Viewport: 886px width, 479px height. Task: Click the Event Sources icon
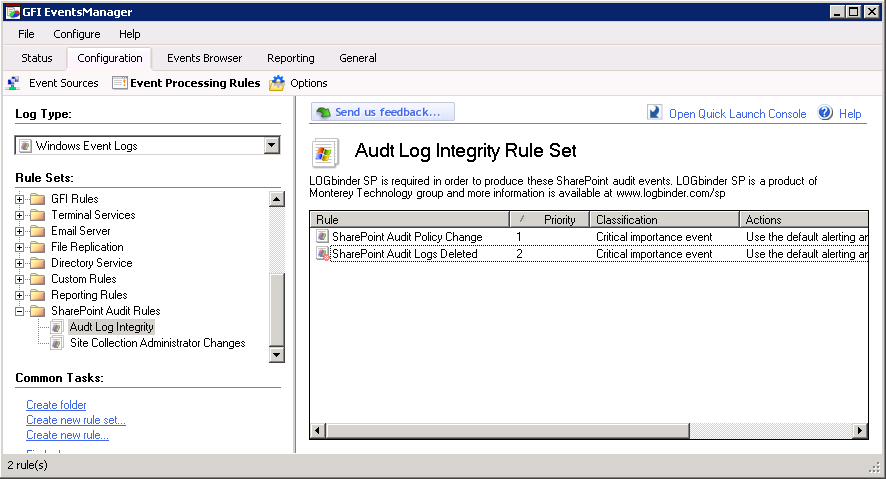pos(14,83)
